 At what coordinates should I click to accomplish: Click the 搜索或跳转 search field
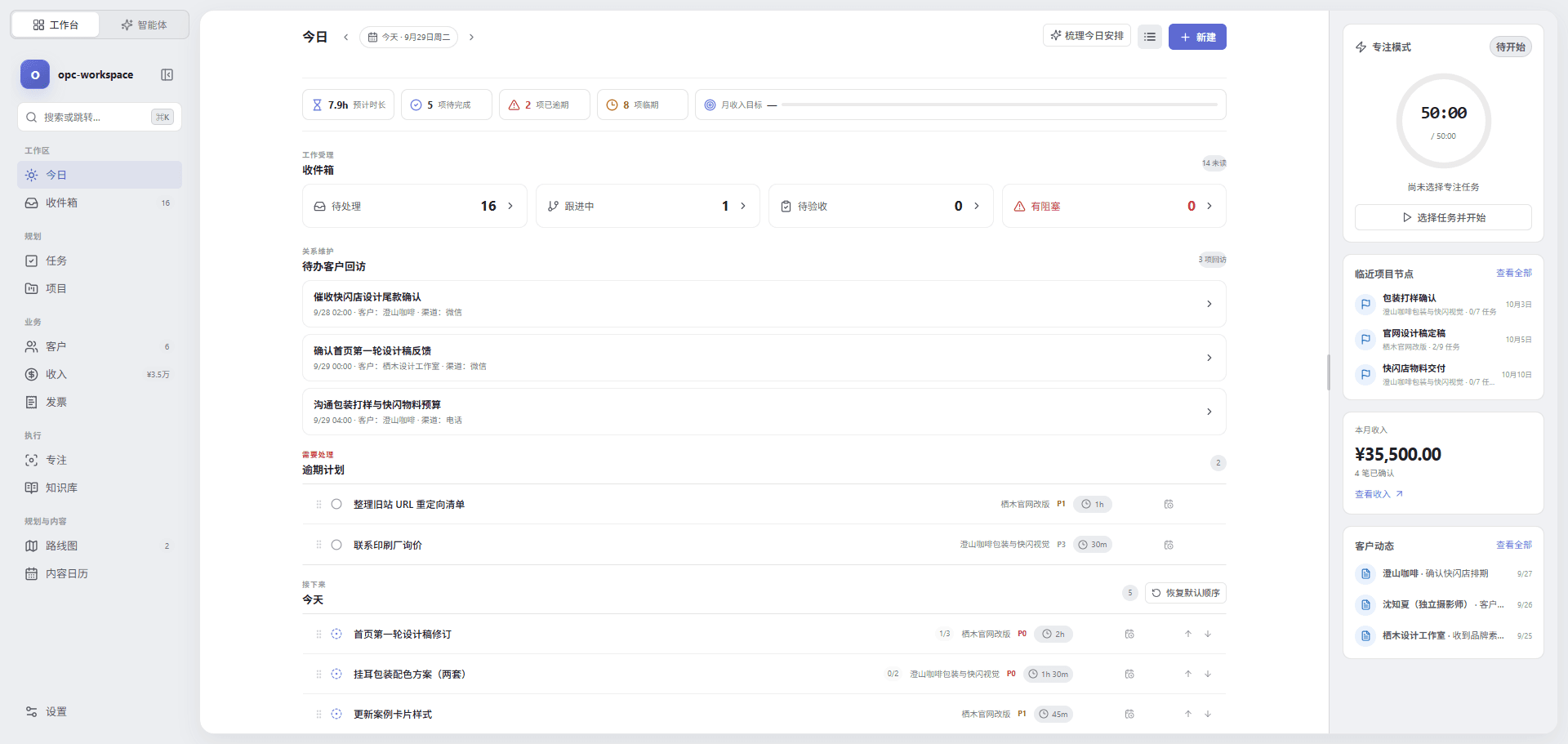pyautogui.click(x=99, y=117)
